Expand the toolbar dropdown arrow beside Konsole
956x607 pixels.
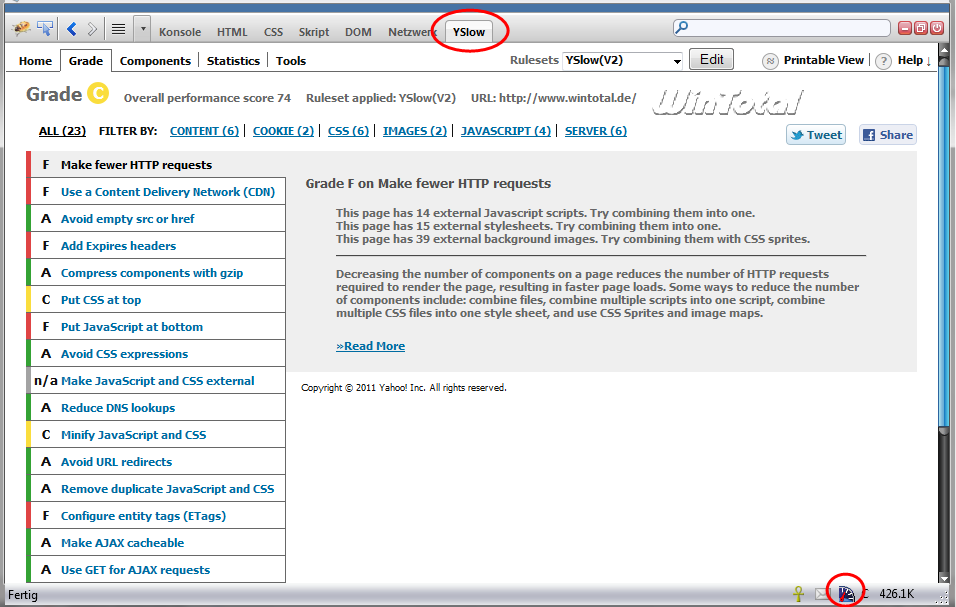point(143,29)
